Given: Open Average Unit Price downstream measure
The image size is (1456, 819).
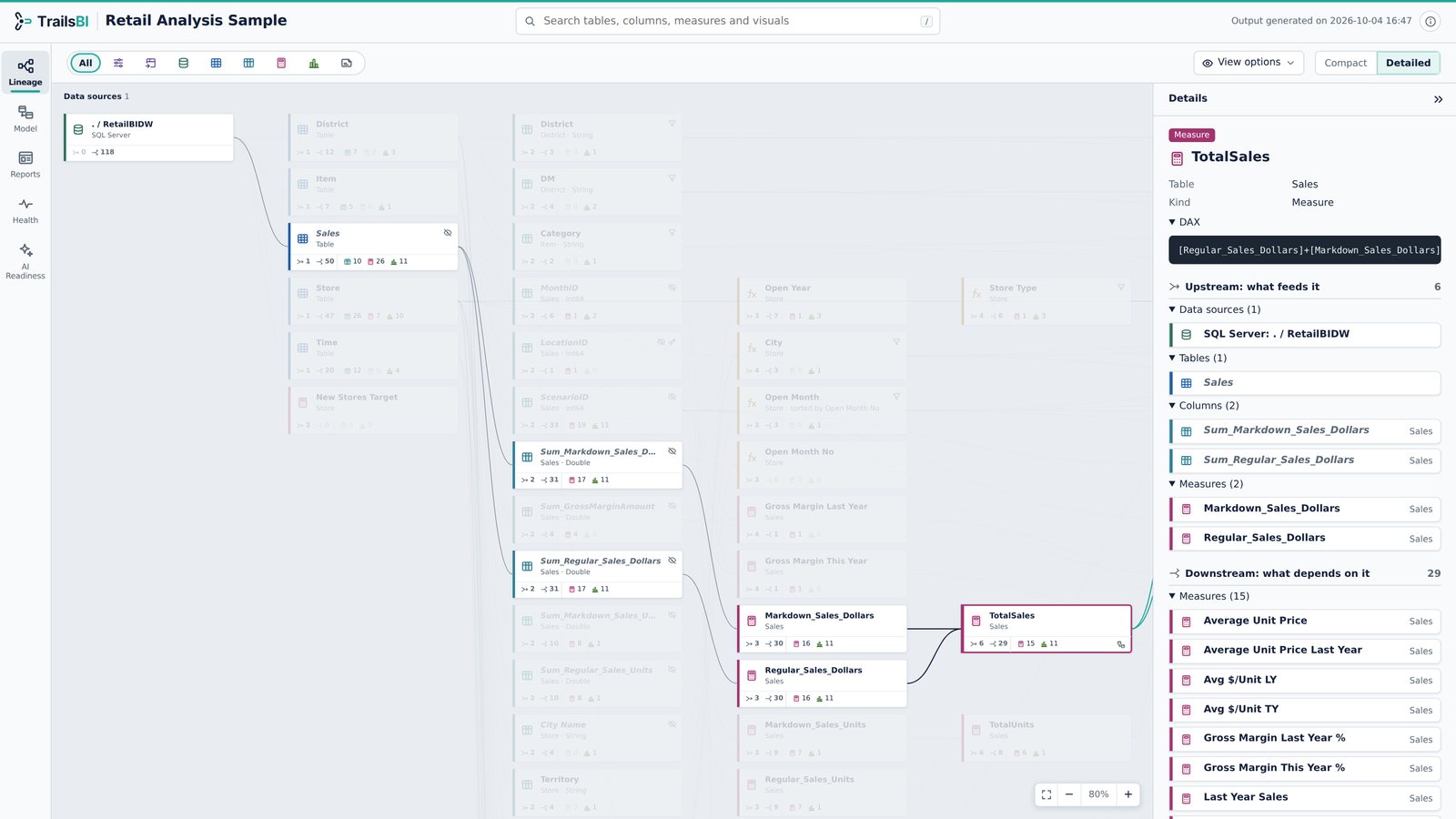Looking at the screenshot, I should (1305, 621).
